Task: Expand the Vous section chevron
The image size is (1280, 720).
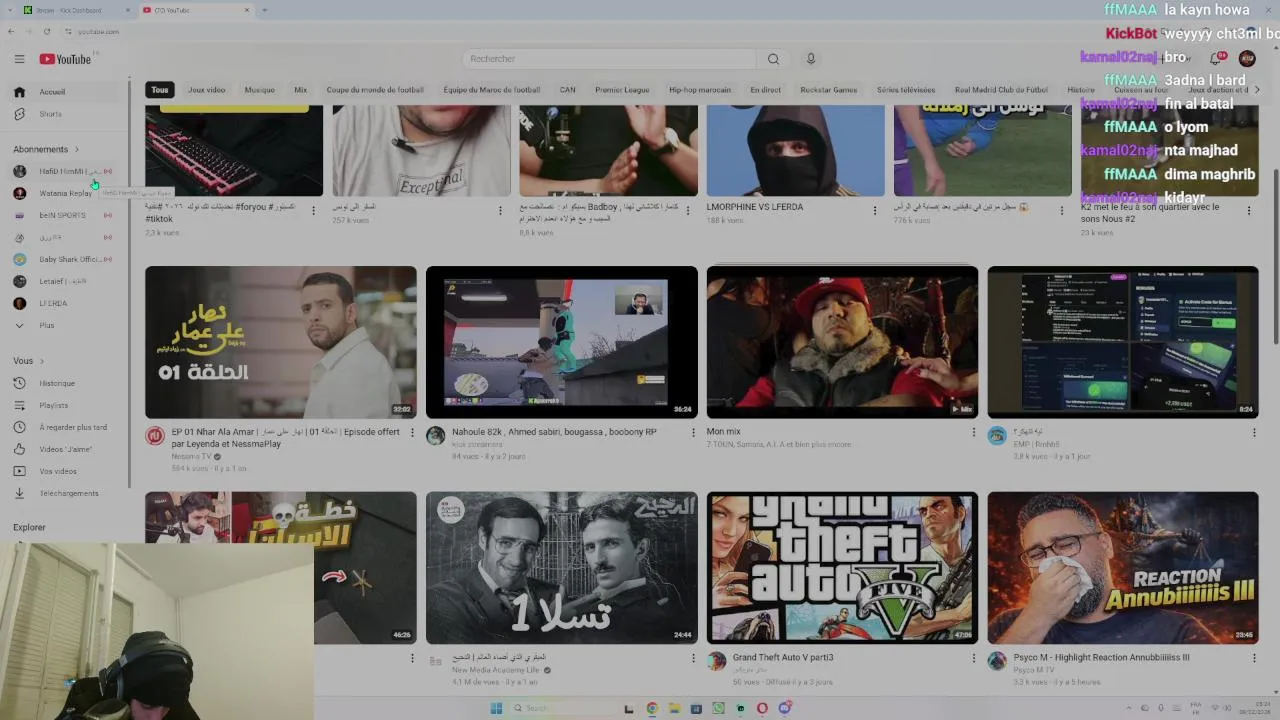Action: 42,361
